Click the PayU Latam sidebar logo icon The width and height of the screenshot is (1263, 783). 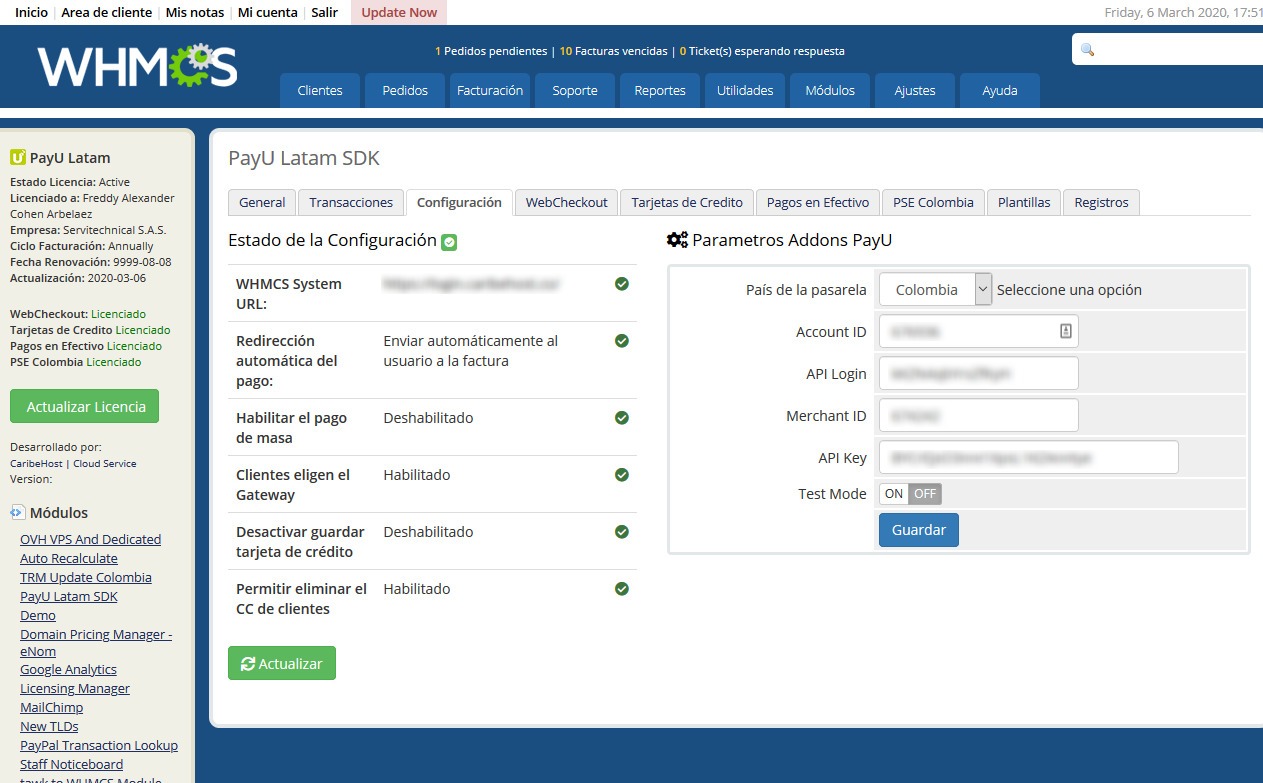(17, 157)
